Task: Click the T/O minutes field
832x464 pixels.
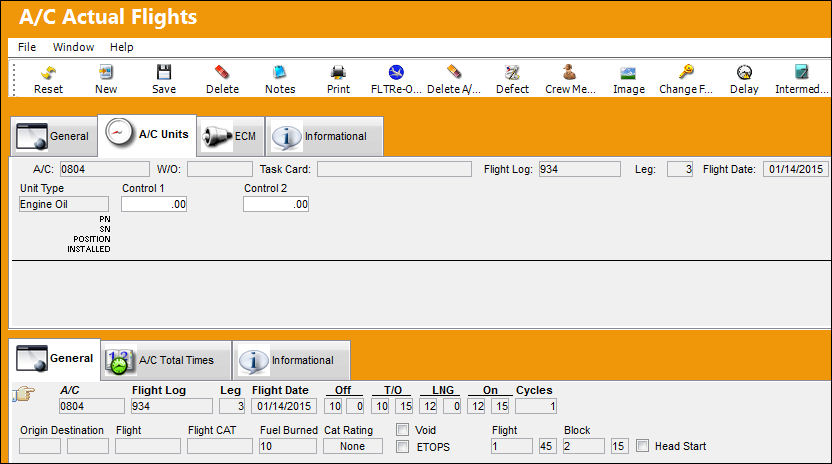Action: [x=404, y=406]
